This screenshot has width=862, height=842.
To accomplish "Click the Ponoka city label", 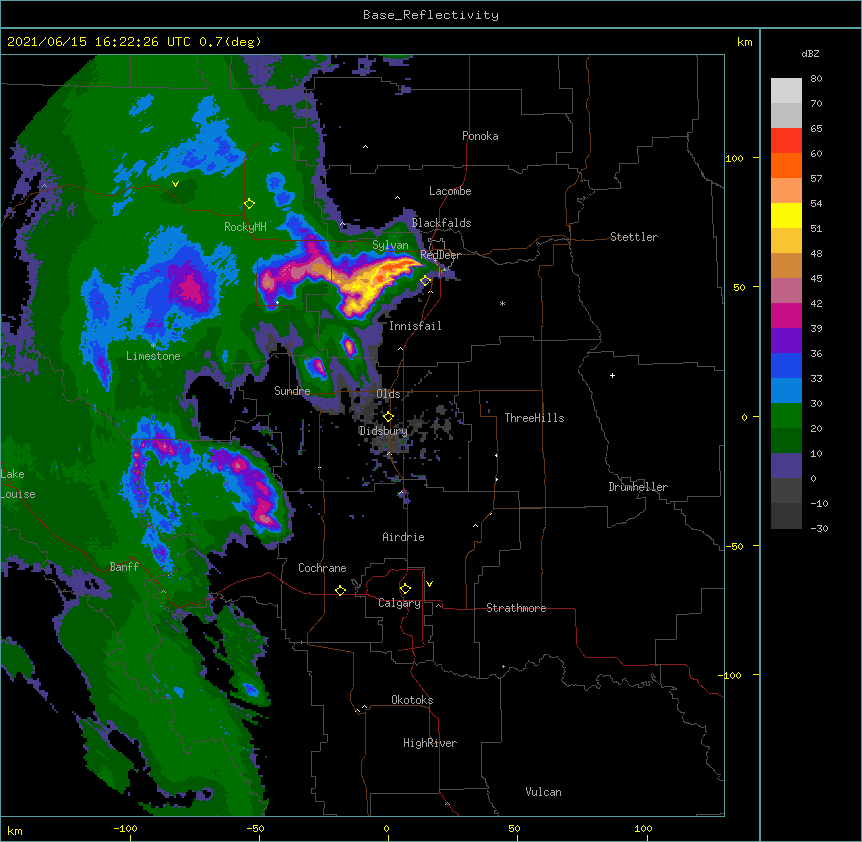I will pos(480,136).
